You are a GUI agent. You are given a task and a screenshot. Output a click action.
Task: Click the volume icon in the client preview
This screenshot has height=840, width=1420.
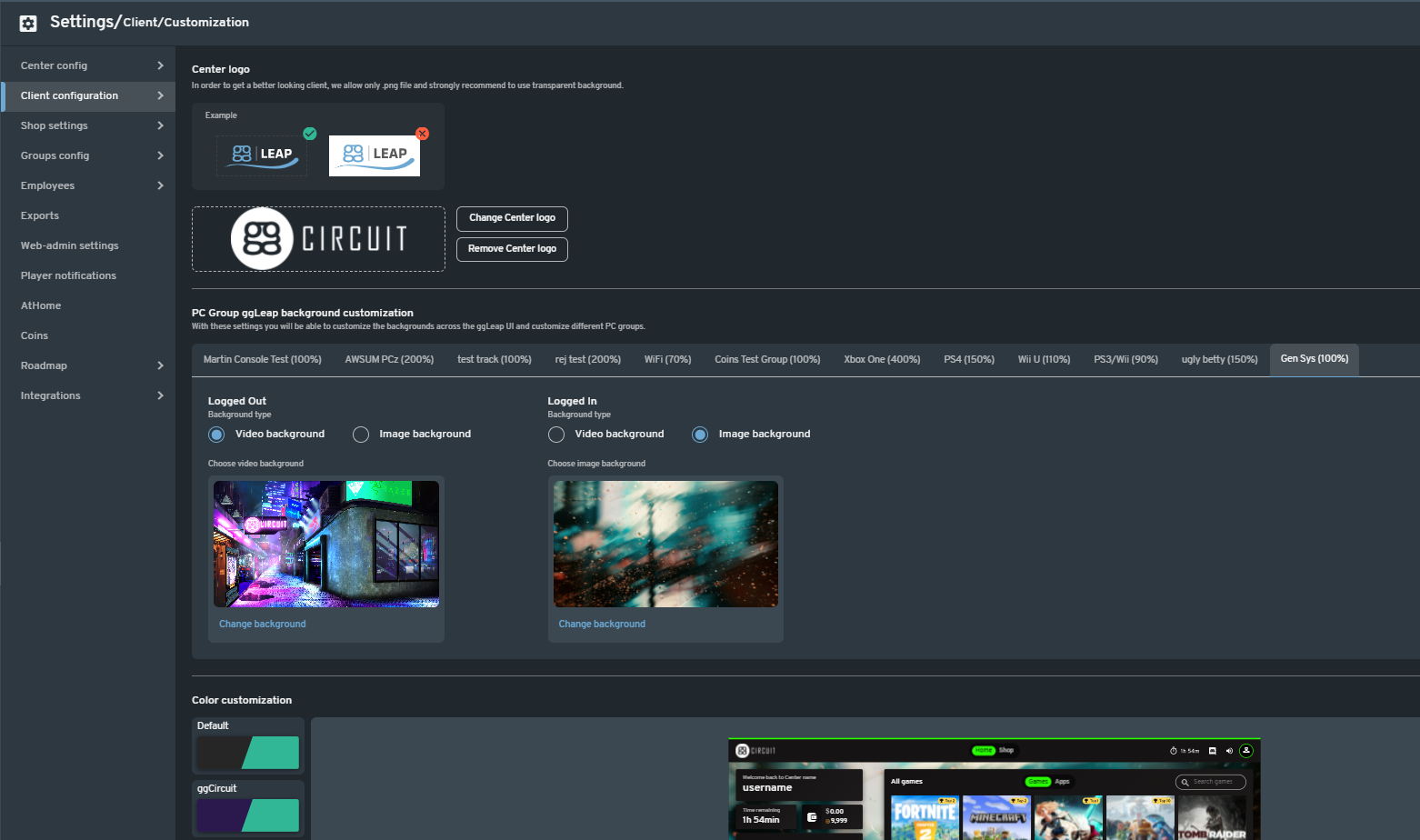coord(1229,751)
